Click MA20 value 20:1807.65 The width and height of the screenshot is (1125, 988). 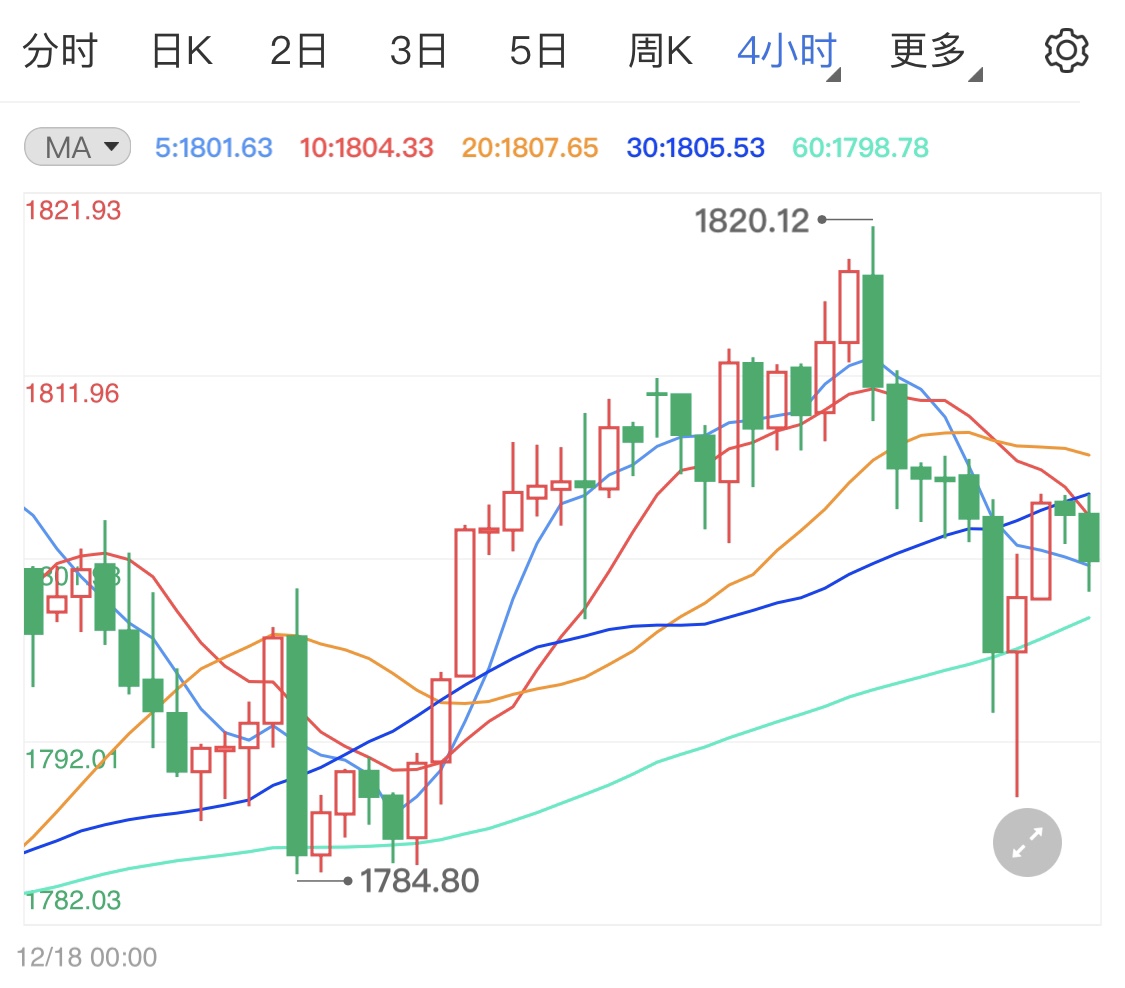pyautogui.click(x=529, y=148)
